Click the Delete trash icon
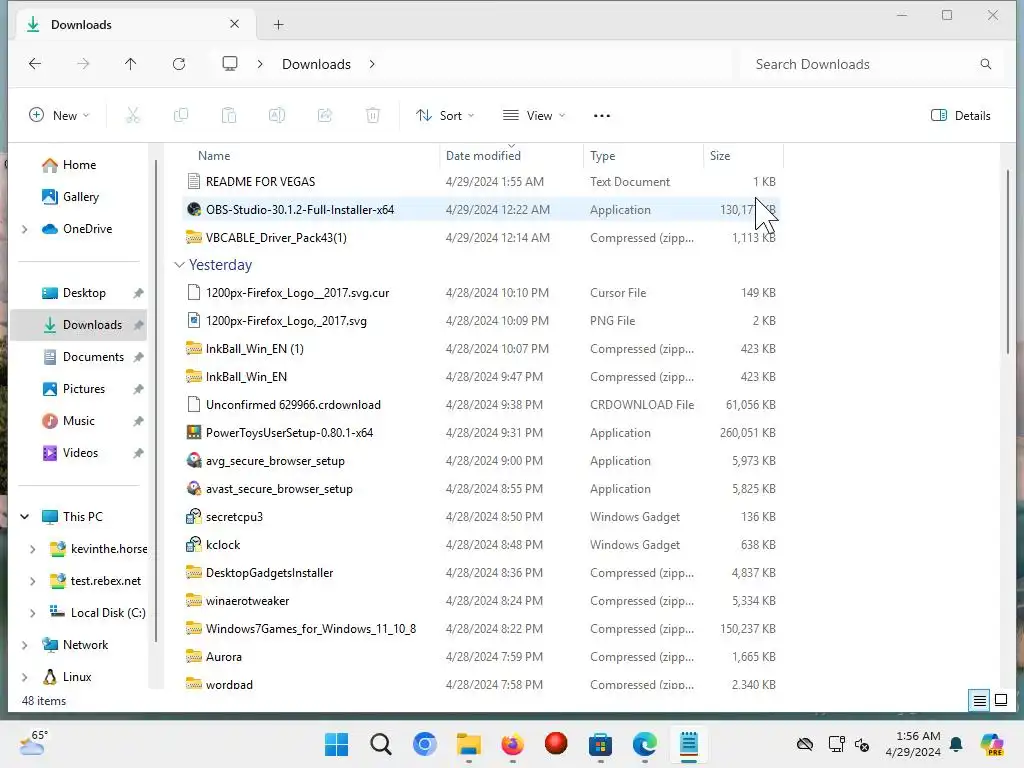Screen dimensions: 1024x768 tap(373, 116)
